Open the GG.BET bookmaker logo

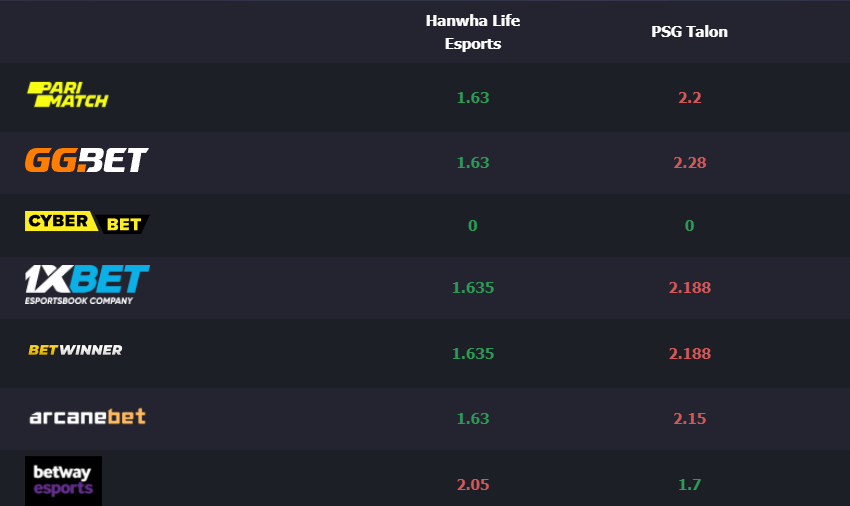[x=87, y=160]
